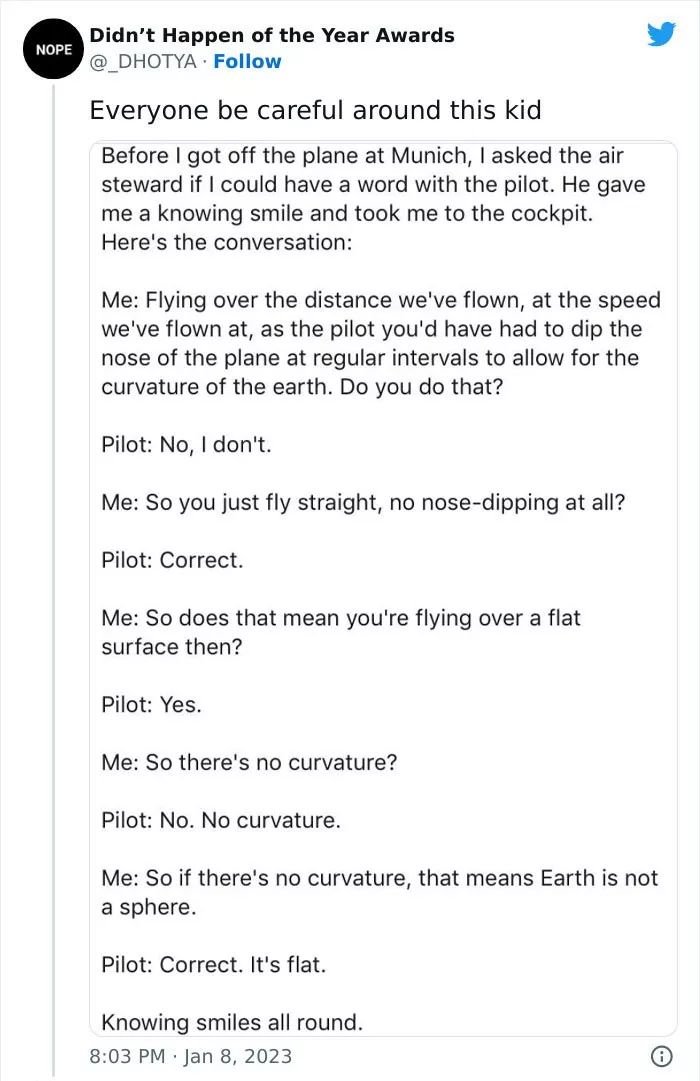
Task: Follow the @_DHOTYA account
Action: tap(247, 62)
